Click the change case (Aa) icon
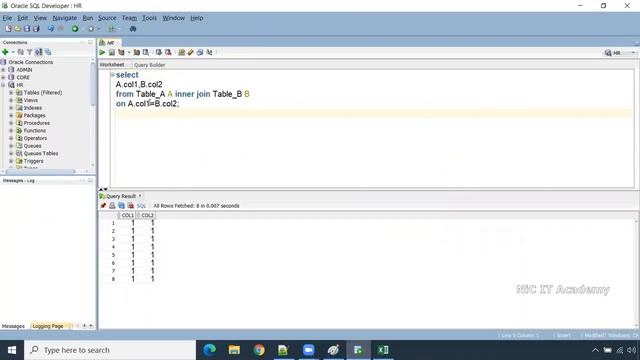640x360 pixels. pos(209,52)
